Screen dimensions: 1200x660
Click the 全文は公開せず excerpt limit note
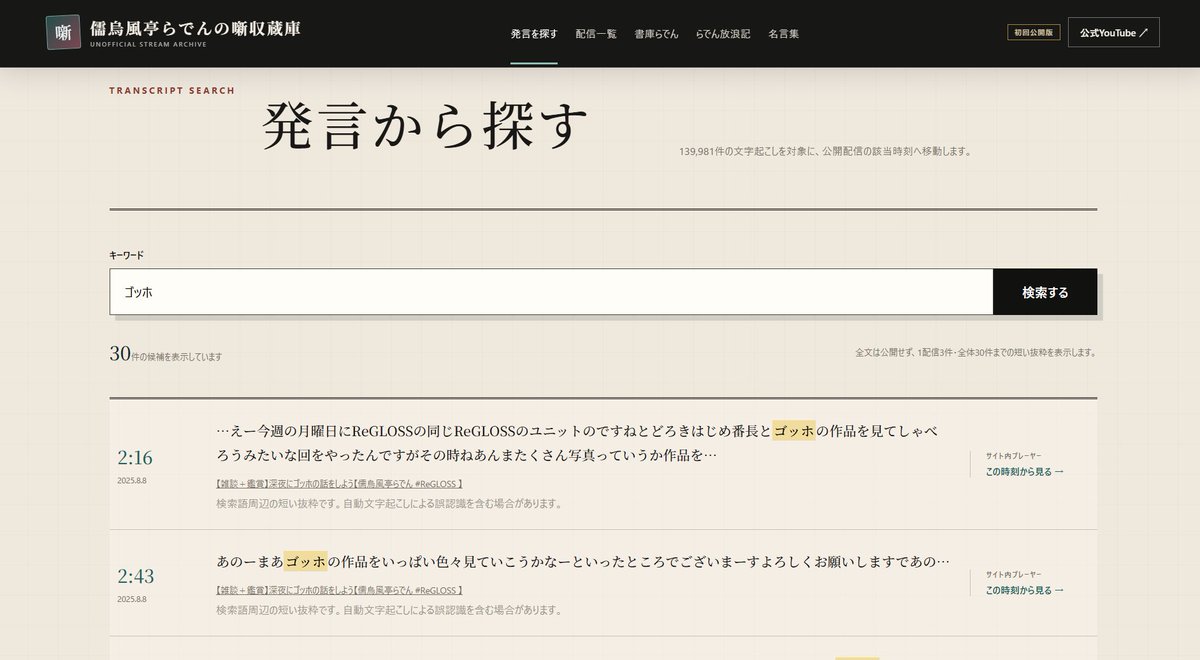(976, 353)
